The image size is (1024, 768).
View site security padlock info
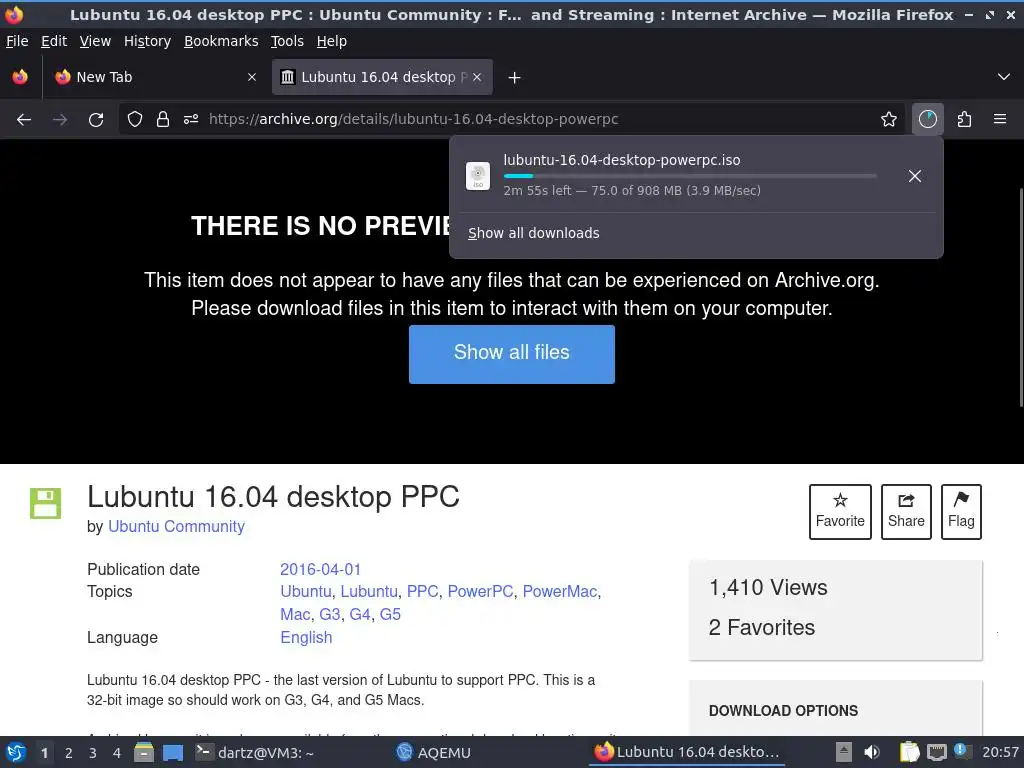pyautogui.click(x=163, y=119)
